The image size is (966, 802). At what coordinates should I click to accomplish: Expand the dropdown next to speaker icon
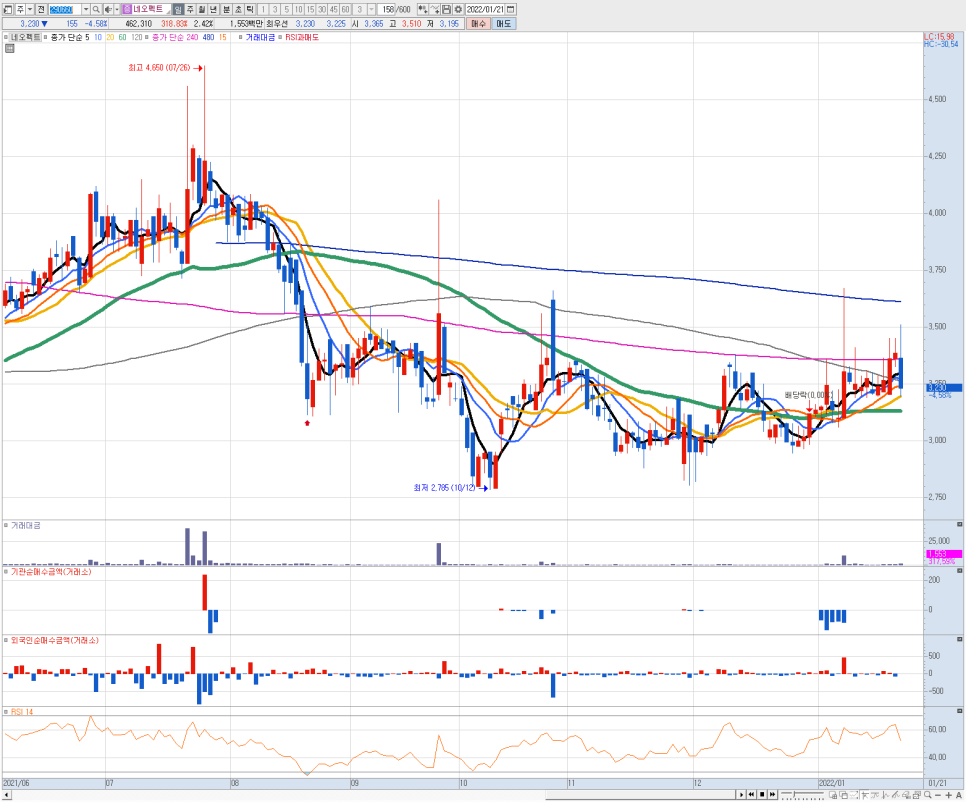pos(116,9)
